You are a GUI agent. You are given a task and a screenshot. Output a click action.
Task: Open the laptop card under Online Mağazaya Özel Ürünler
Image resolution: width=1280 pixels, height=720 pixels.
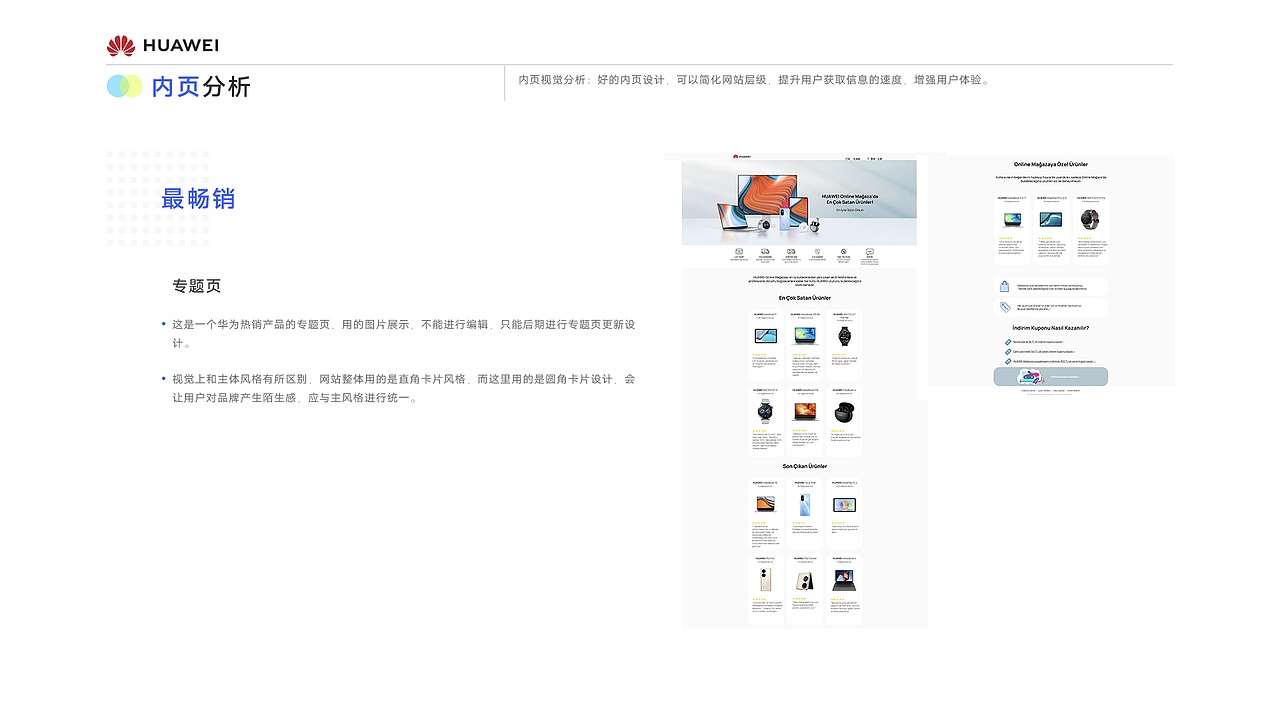tap(1012, 229)
